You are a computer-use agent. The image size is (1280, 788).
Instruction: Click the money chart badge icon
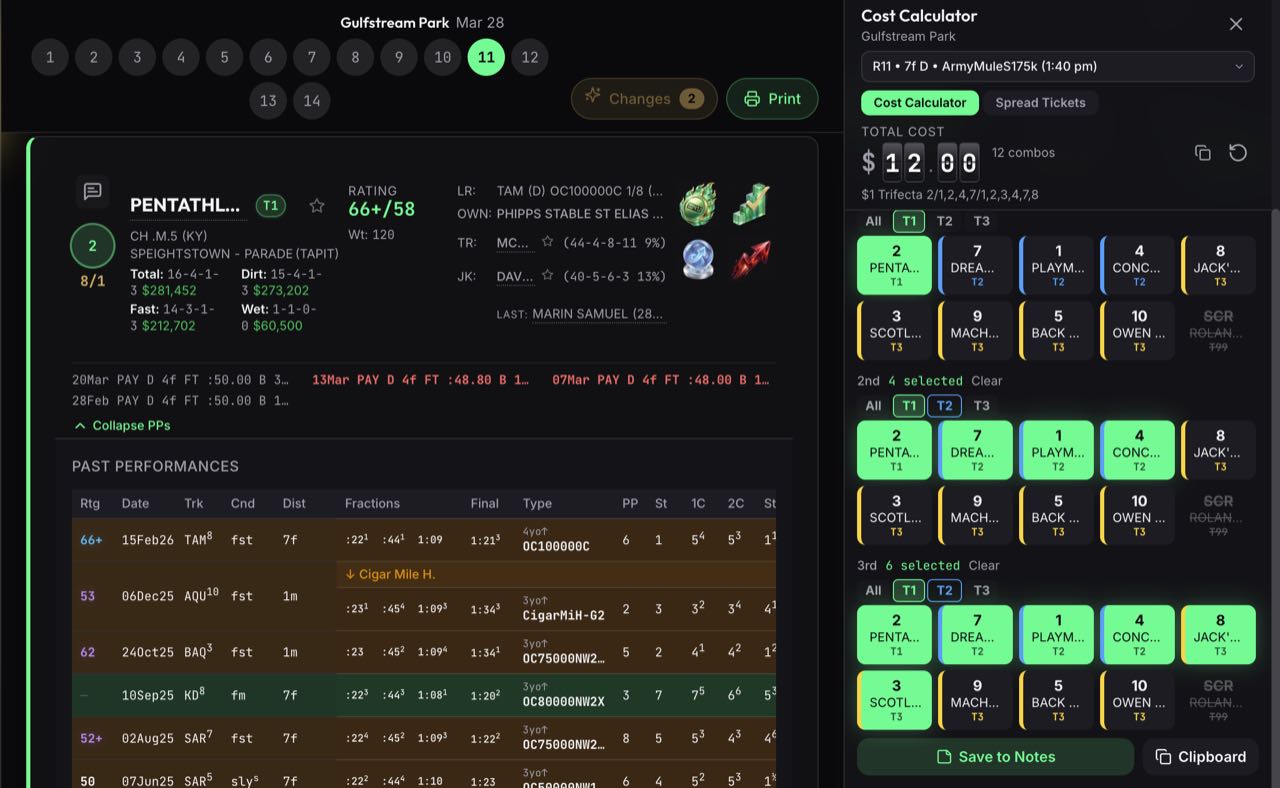749,203
